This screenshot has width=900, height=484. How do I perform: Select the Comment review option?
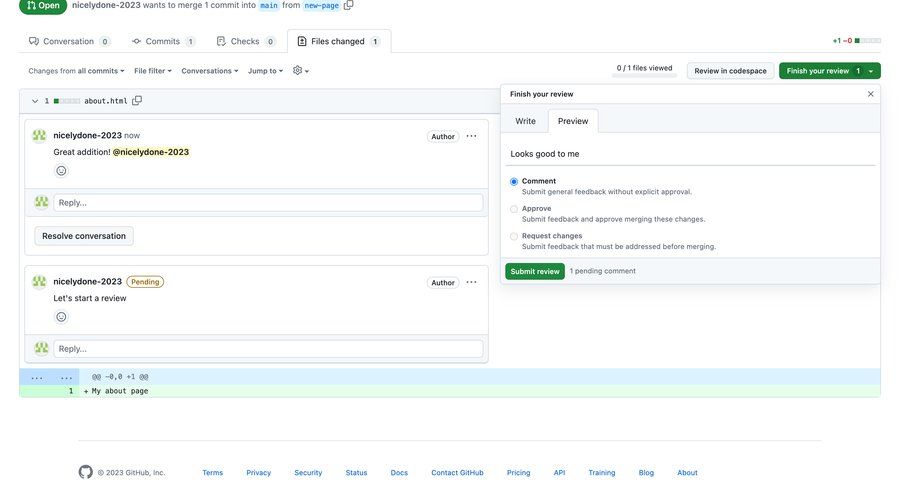pyautogui.click(x=514, y=181)
